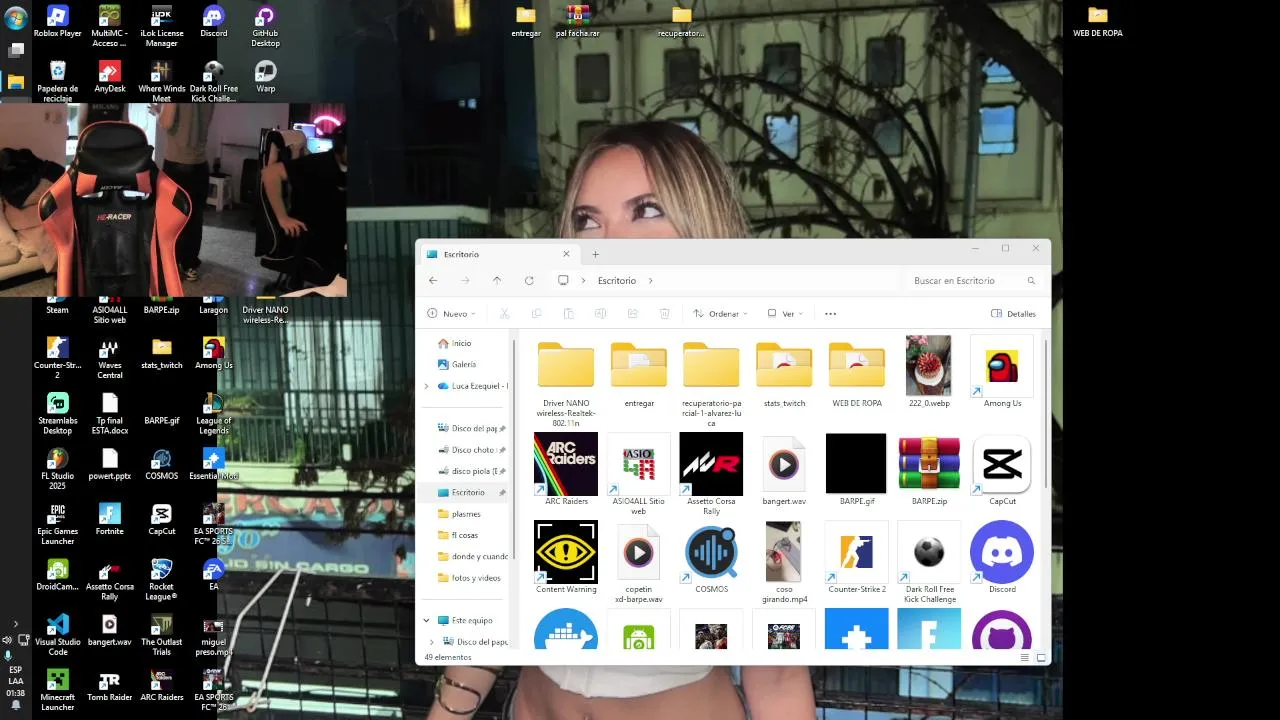The height and width of the screenshot is (720, 1280).
Task: Select Fortnite desktop shortcut
Action: coord(110,520)
